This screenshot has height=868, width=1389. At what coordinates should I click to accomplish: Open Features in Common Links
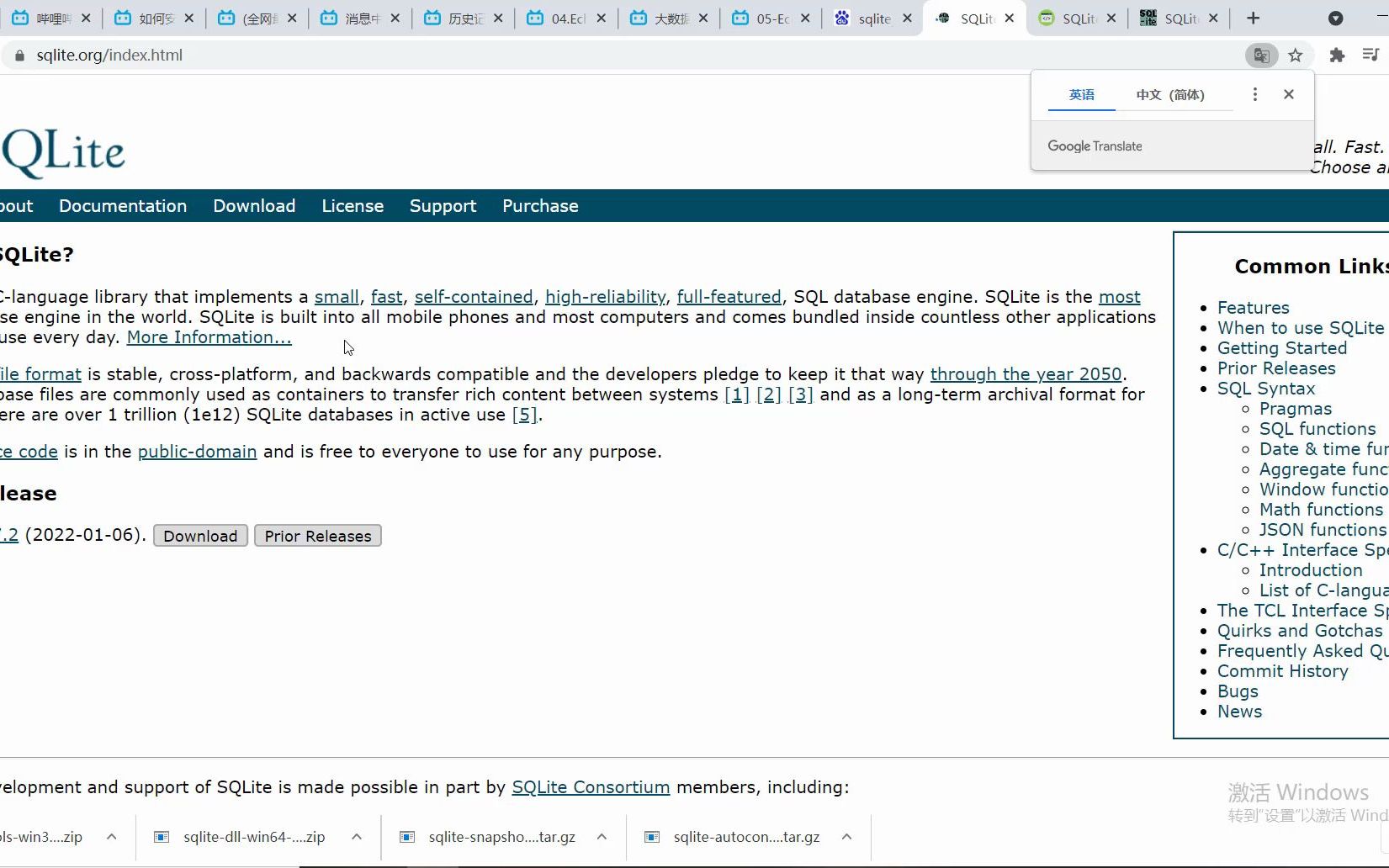pos(1254,308)
